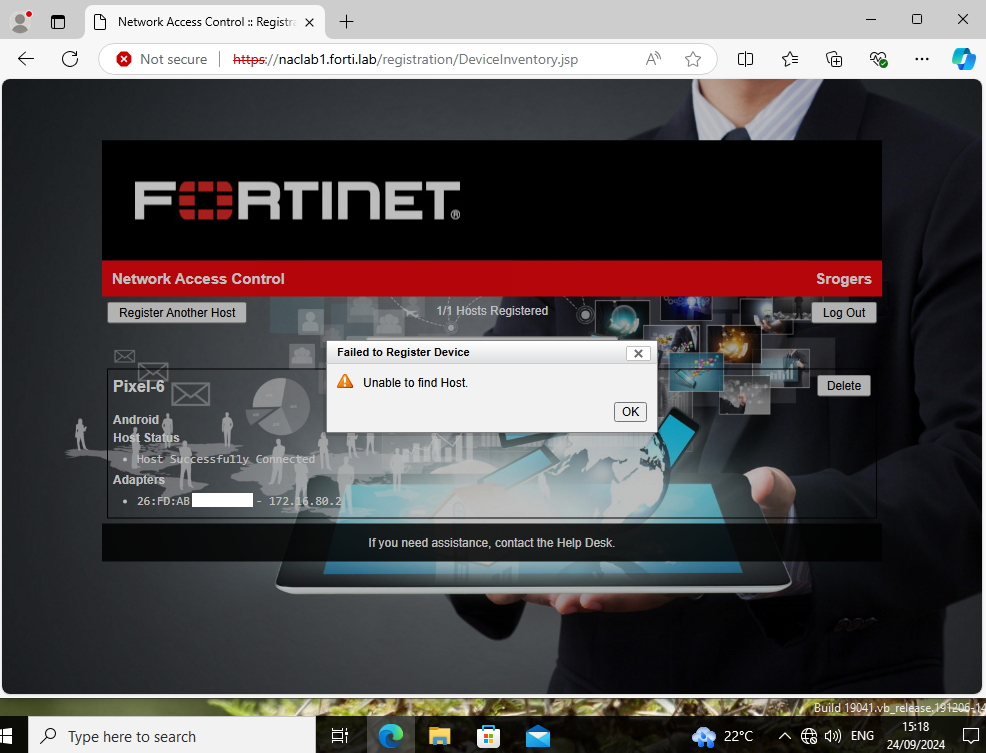The image size is (986, 753).
Task: Open Settings and more ellipsis menu
Action: click(x=922, y=59)
